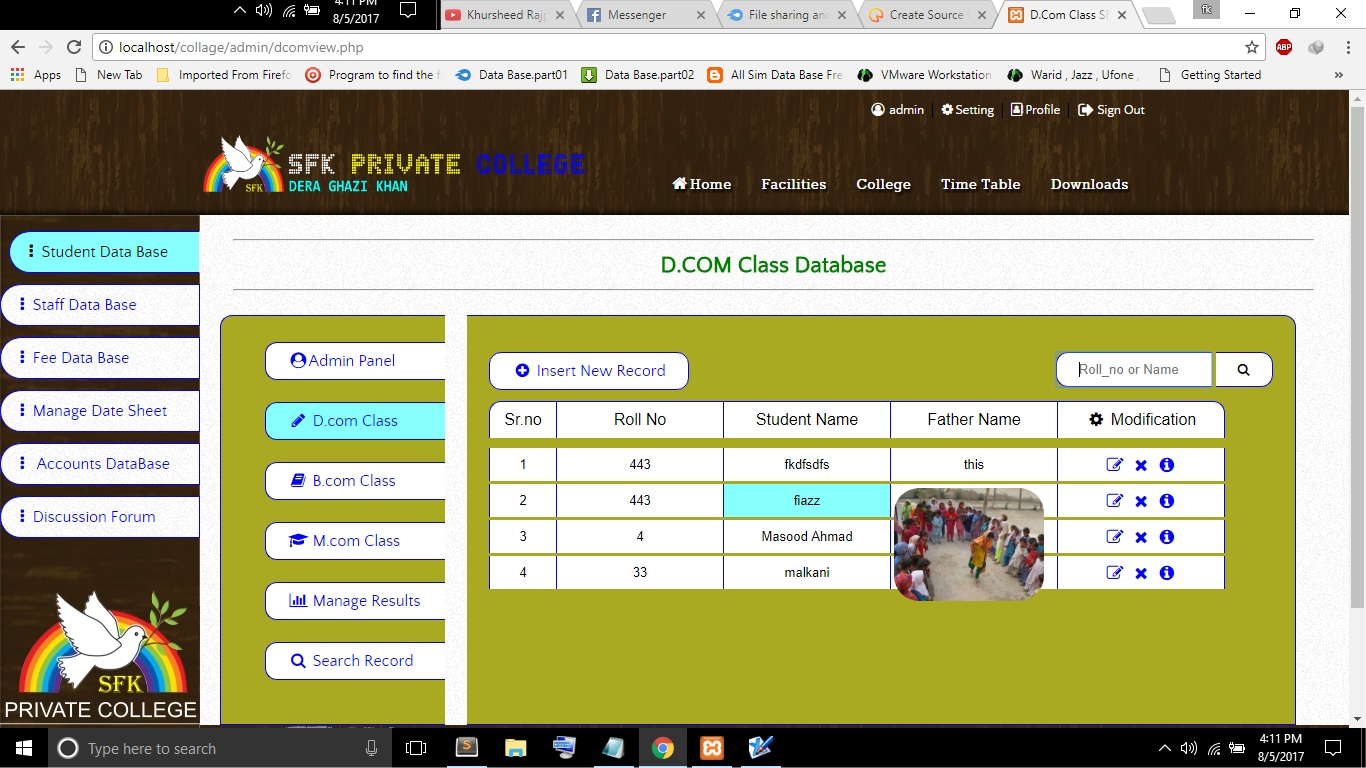Open the XAMPP icon on the taskbar
The height and width of the screenshot is (768, 1366).
click(x=711, y=747)
